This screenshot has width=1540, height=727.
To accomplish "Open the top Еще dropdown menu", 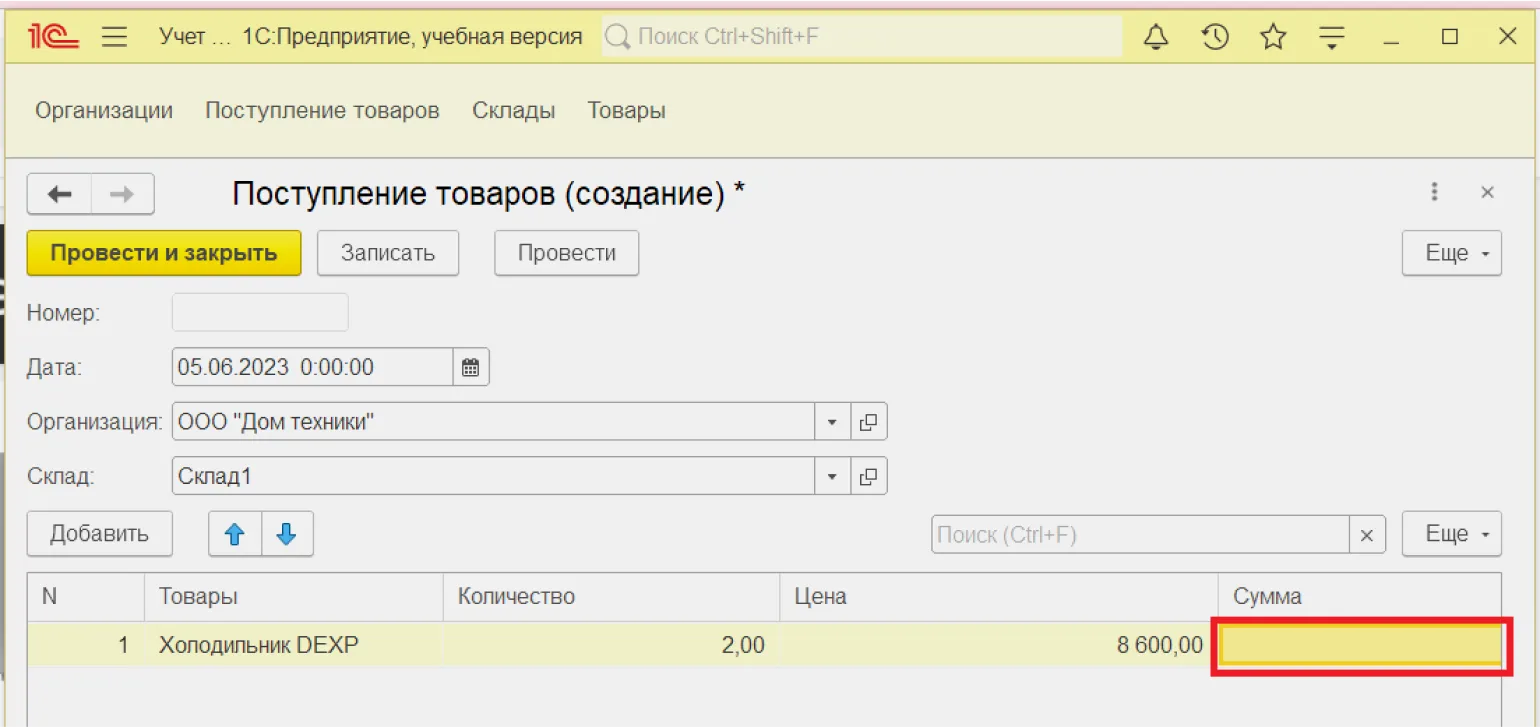I will [1451, 254].
